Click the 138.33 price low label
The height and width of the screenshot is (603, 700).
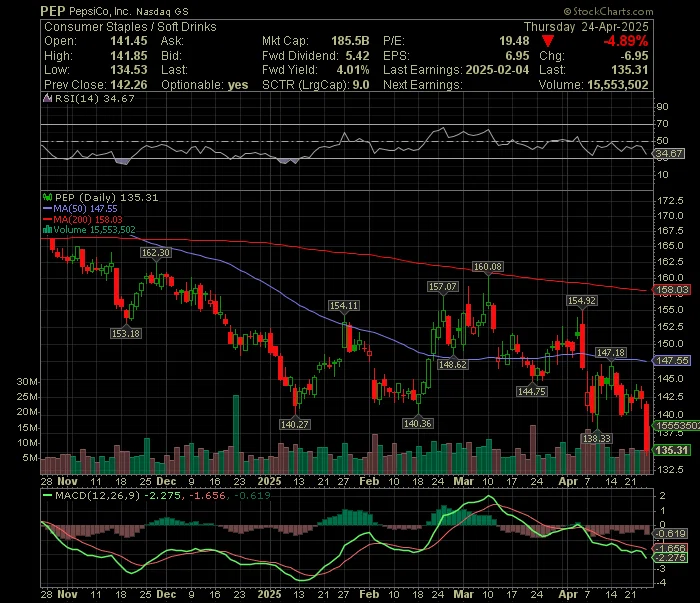pos(596,439)
